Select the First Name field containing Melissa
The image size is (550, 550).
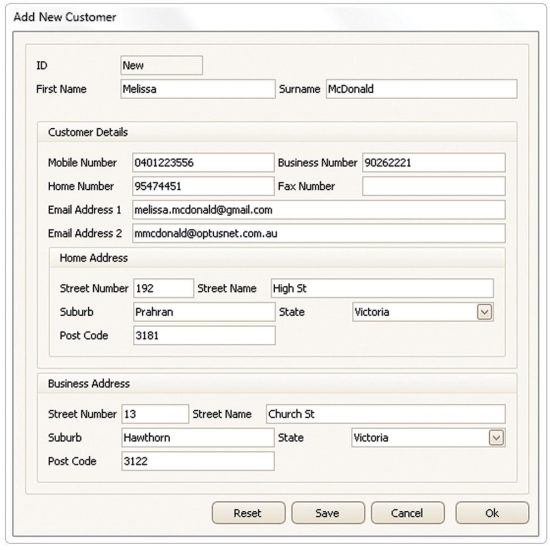(x=198, y=89)
